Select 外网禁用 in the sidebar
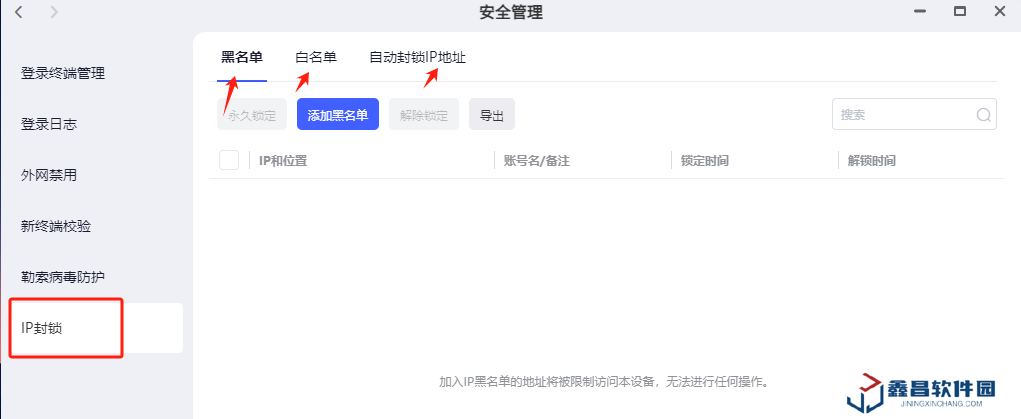 pyautogui.click(x=49, y=175)
